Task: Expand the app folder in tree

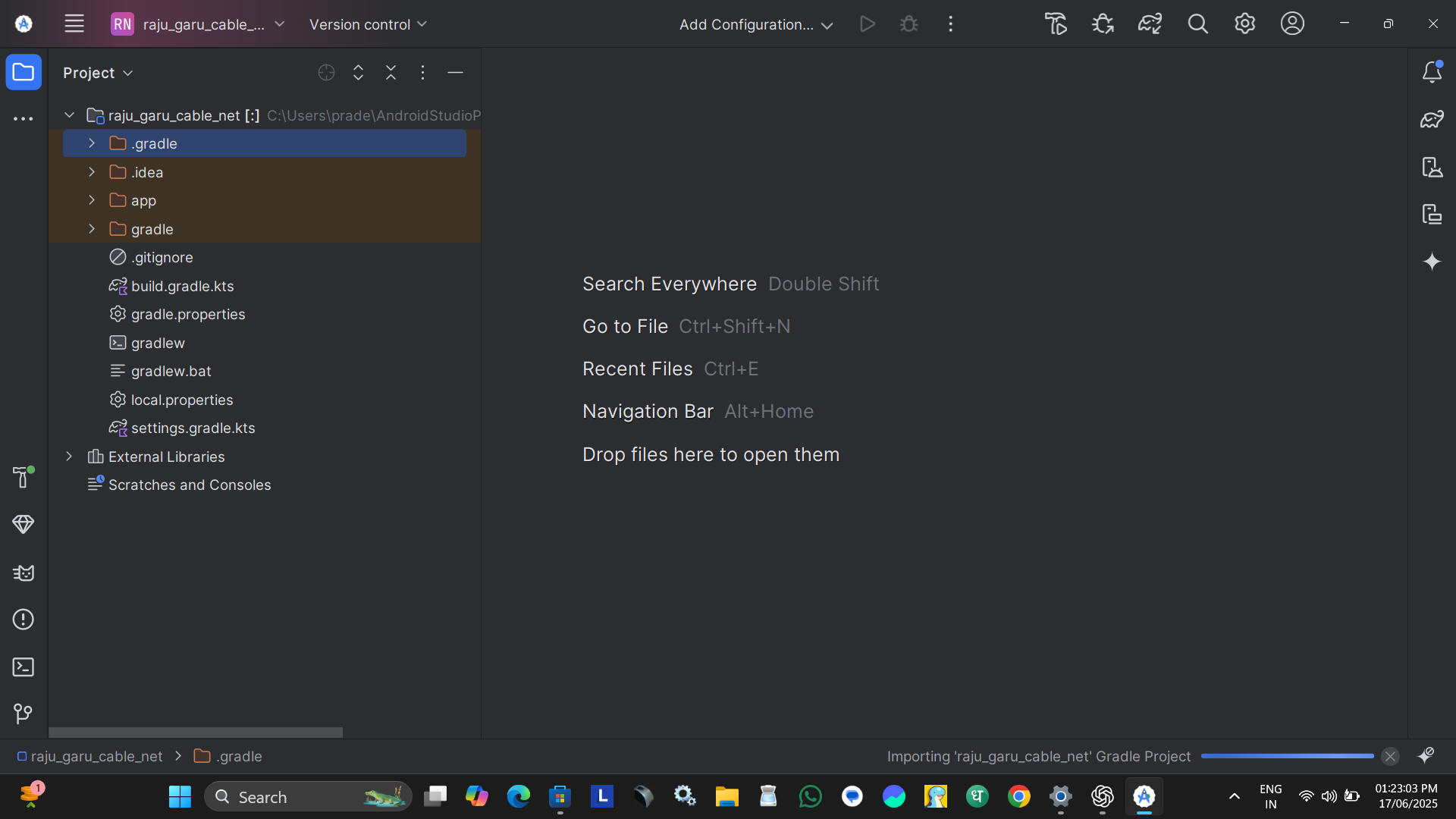Action: pyautogui.click(x=92, y=200)
